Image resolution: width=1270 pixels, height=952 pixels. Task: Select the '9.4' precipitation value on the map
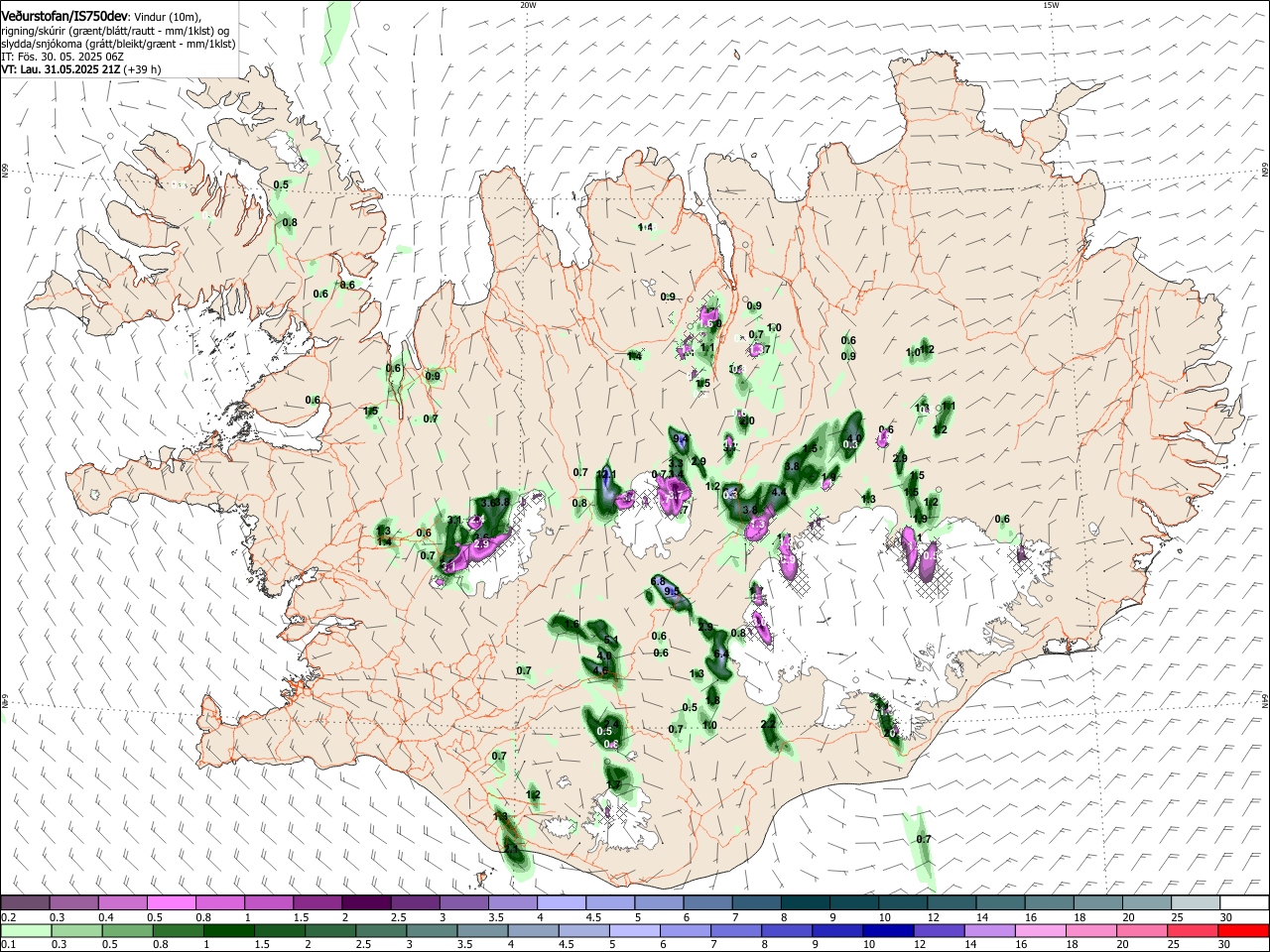pyautogui.click(x=681, y=439)
